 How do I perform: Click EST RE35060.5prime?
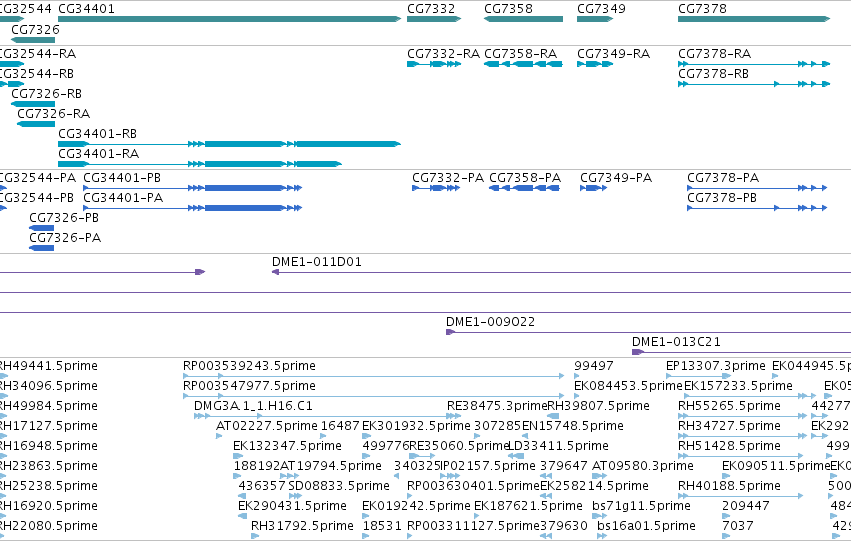[x=459, y=446]
